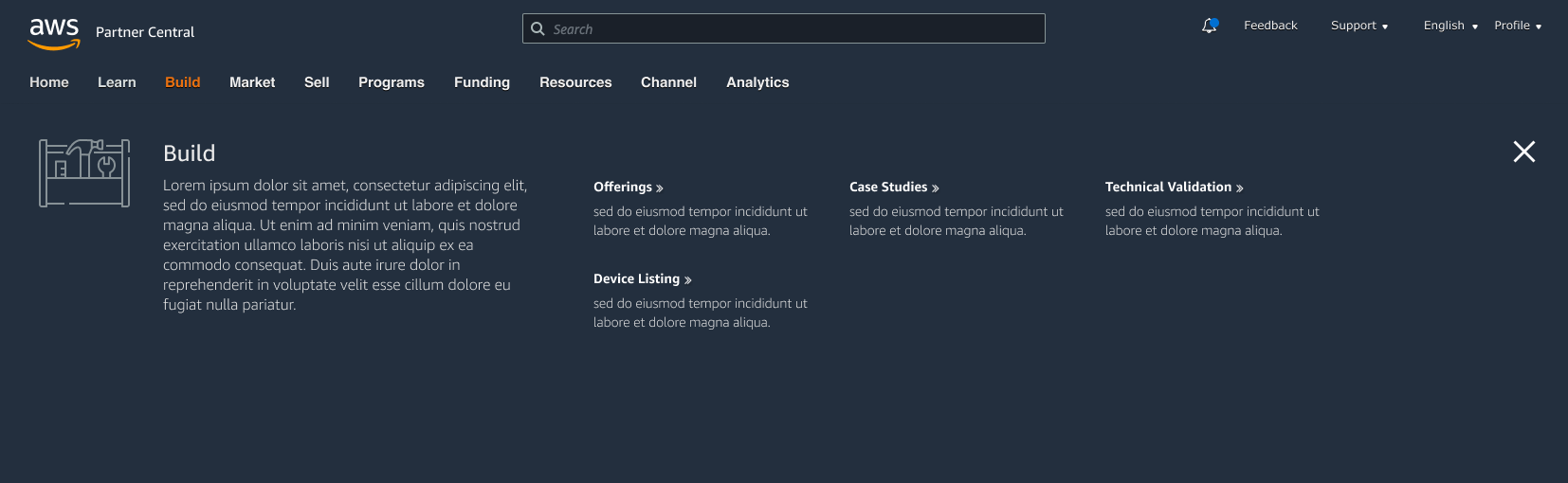Screen dimensions: 1568x483
Task: Click the Device Listing double-chevron arrow
Action: point(688,280)
